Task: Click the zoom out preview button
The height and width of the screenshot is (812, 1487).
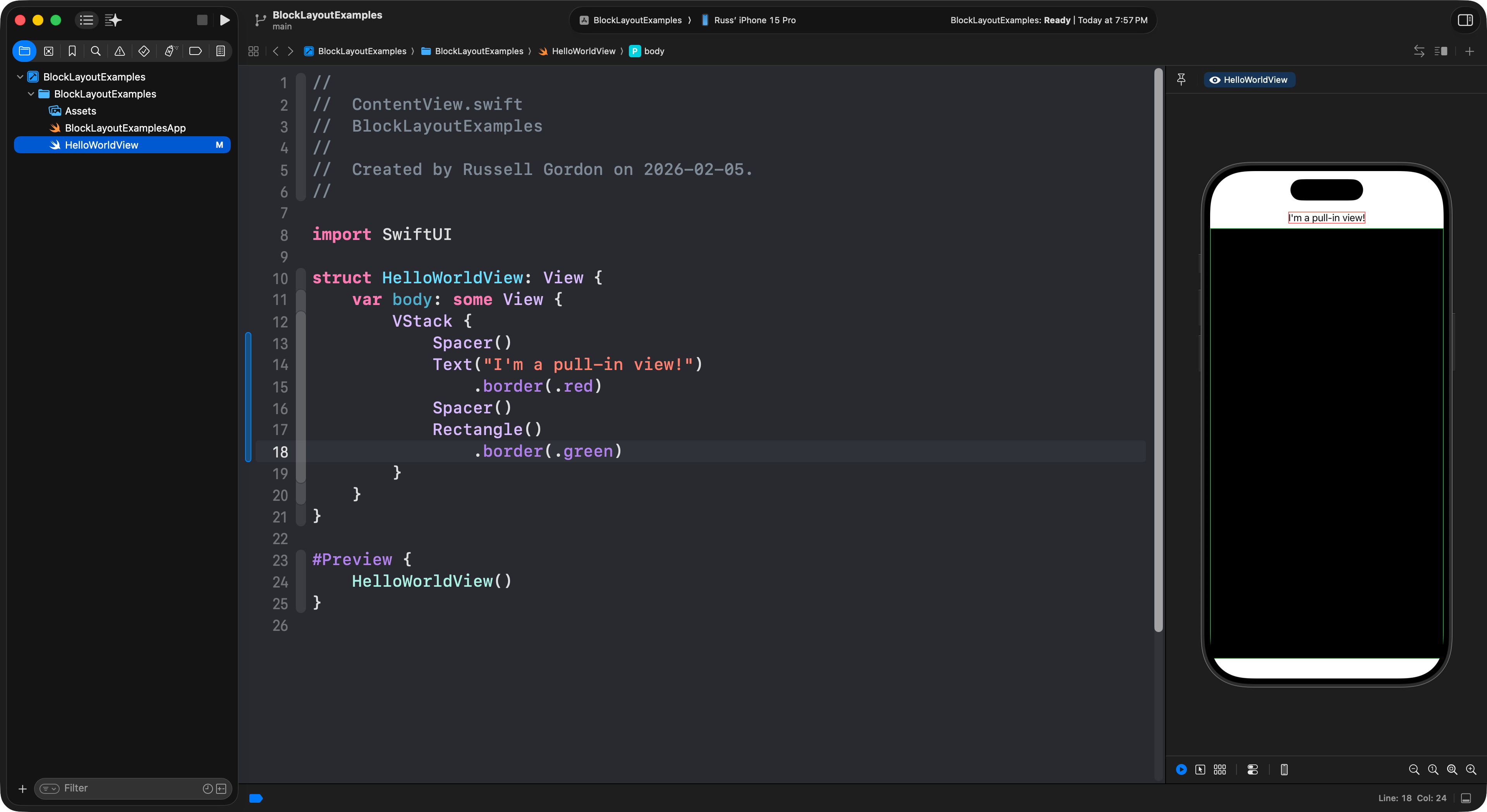Action: click(x=1414, y=769)
